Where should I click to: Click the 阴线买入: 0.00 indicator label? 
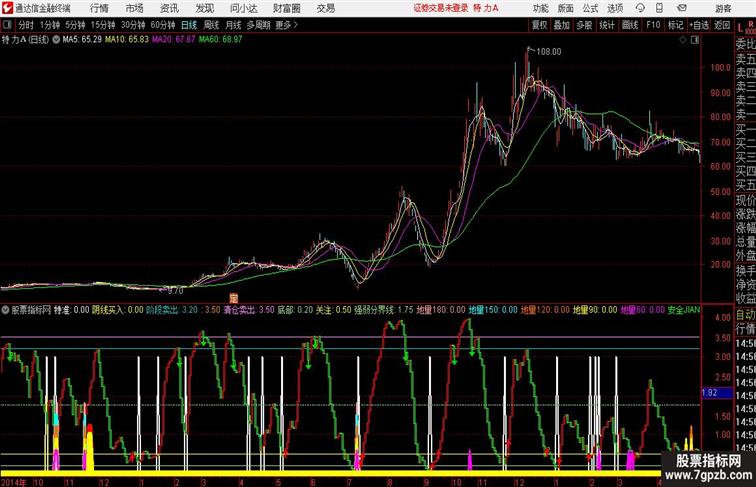tap(118, 310)
